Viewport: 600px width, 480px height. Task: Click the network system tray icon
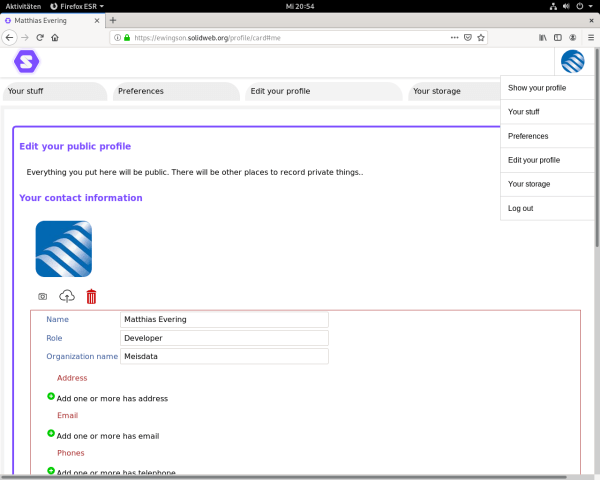tap(553, 6)
